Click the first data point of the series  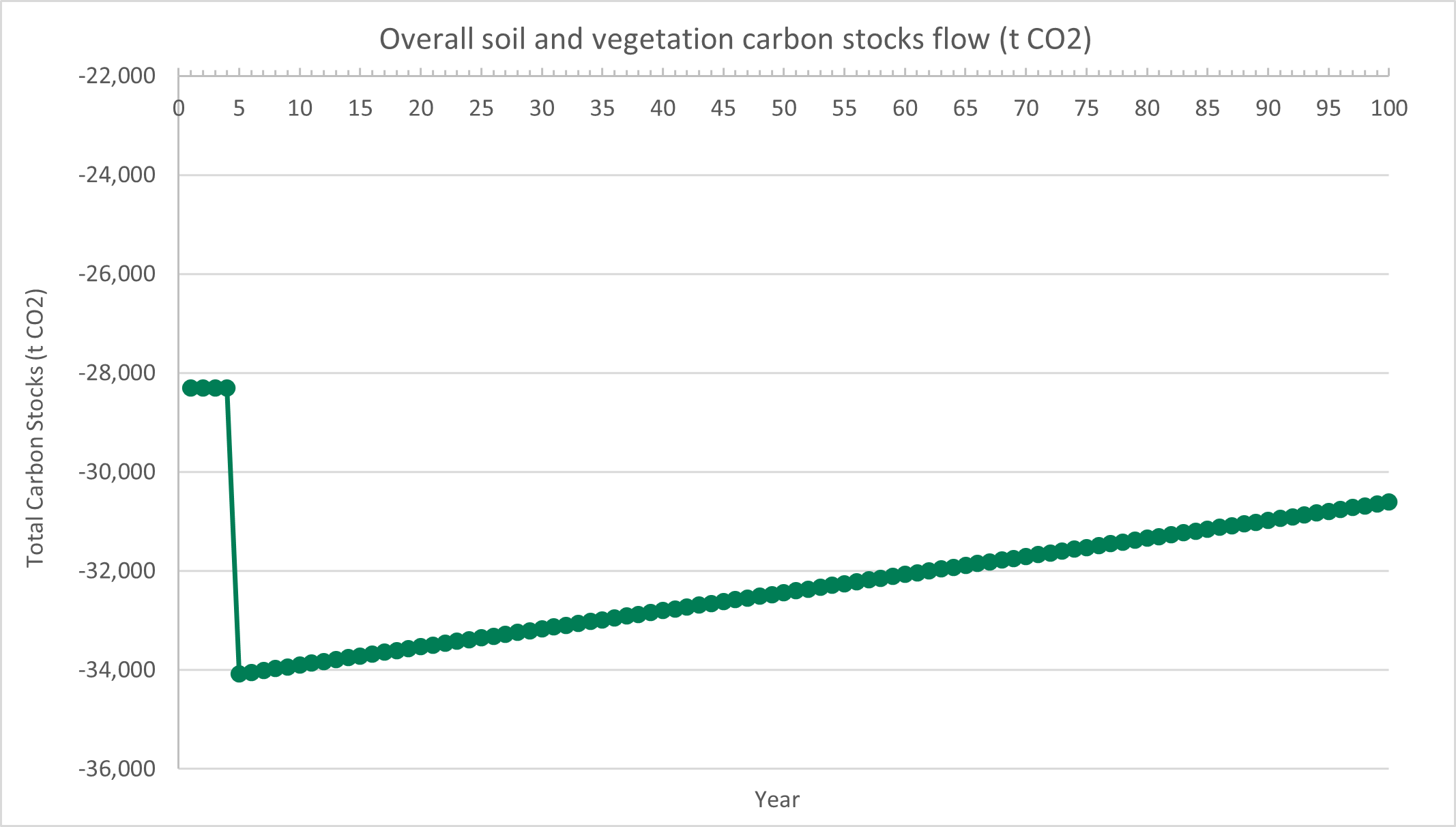pos(191,388)
